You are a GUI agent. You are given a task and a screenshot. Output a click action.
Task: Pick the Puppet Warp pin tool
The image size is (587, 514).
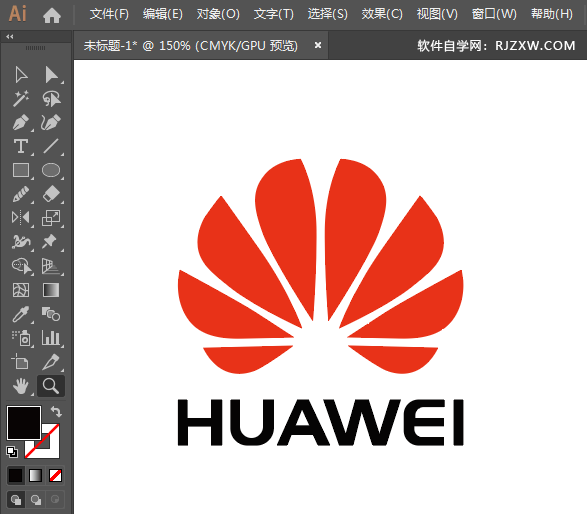click(50, 241)
